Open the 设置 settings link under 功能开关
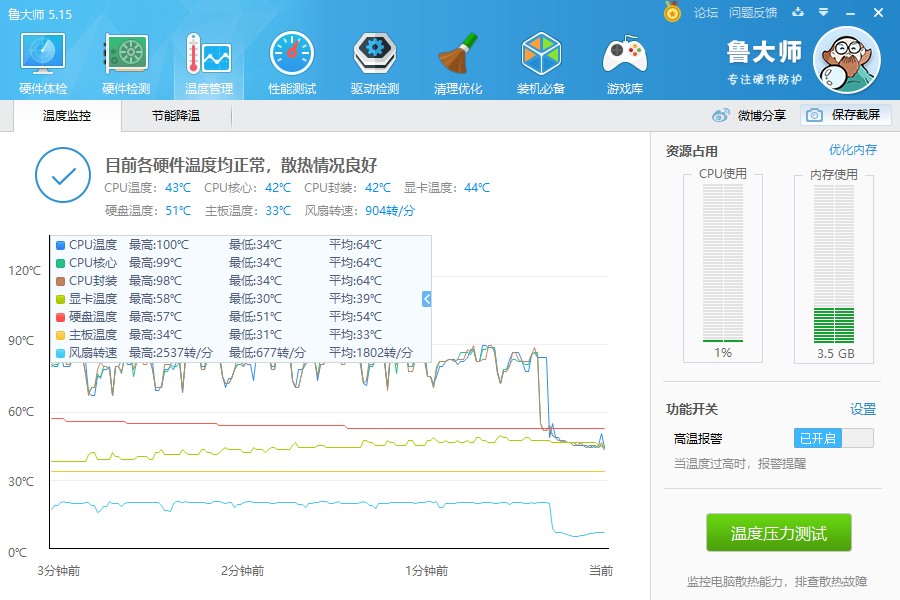Screen dimensions: 900x600 point(863,409)
